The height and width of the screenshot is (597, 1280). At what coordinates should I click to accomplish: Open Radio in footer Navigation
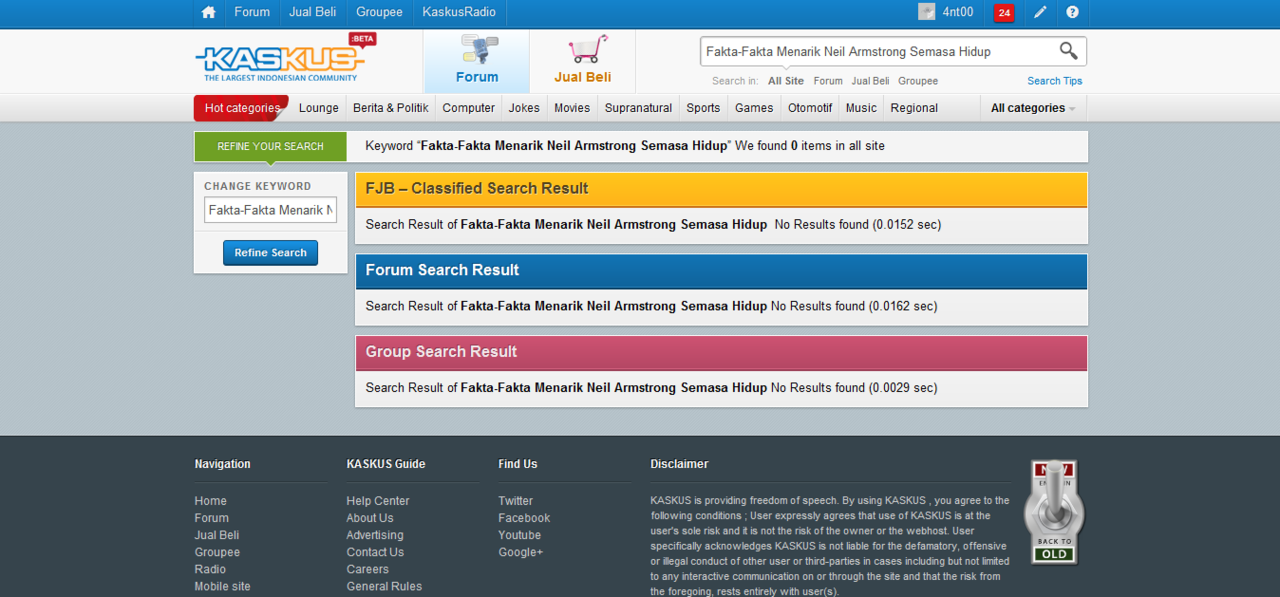point(210,569)
